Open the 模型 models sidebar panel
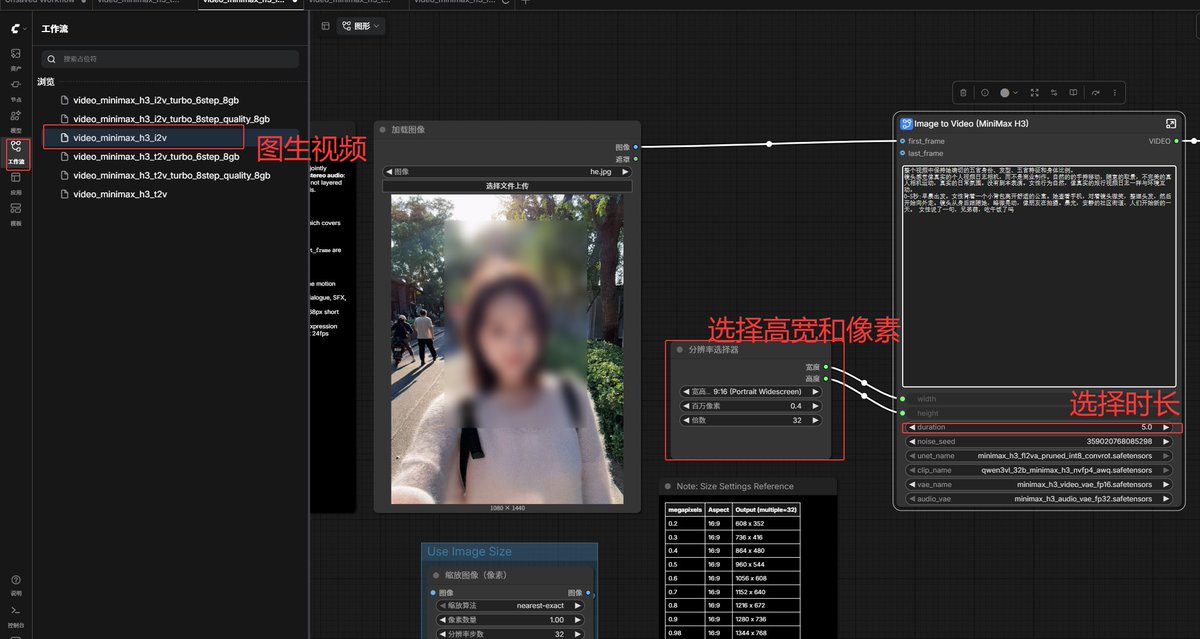This screenshot has height=639, width=1200. click(x=15, y=120)
